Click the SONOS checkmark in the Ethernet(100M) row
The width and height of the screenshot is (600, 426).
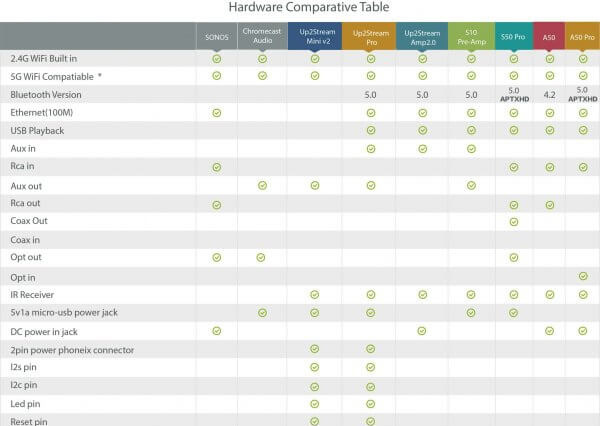217,112
